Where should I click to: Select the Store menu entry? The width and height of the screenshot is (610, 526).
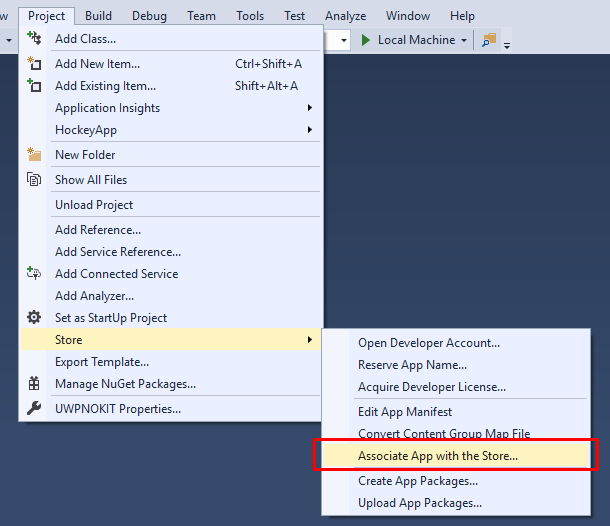171,340
